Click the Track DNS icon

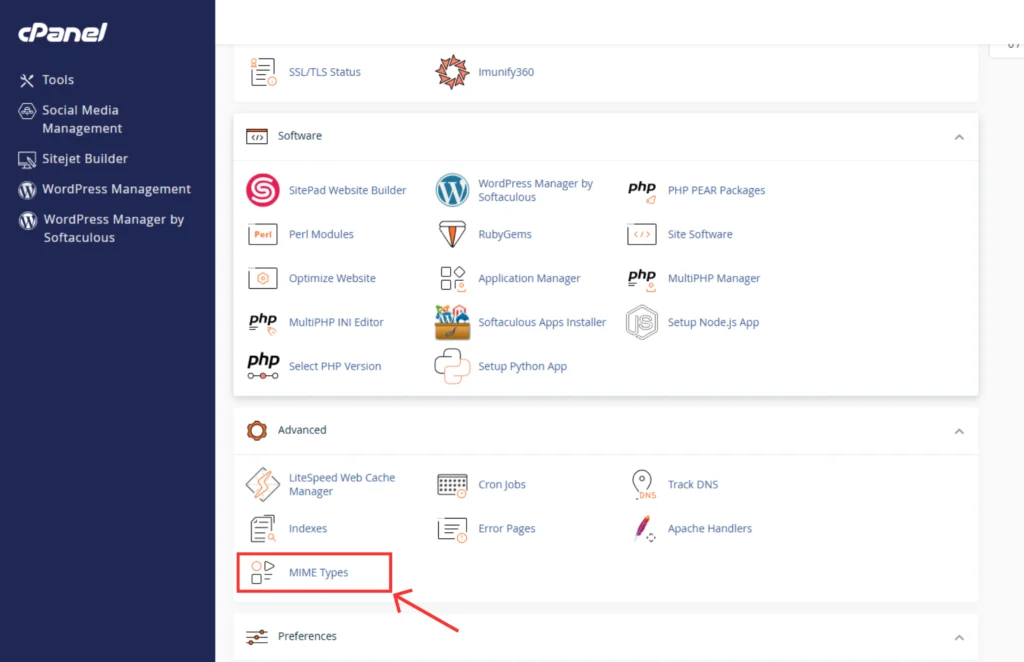[643, 484]
